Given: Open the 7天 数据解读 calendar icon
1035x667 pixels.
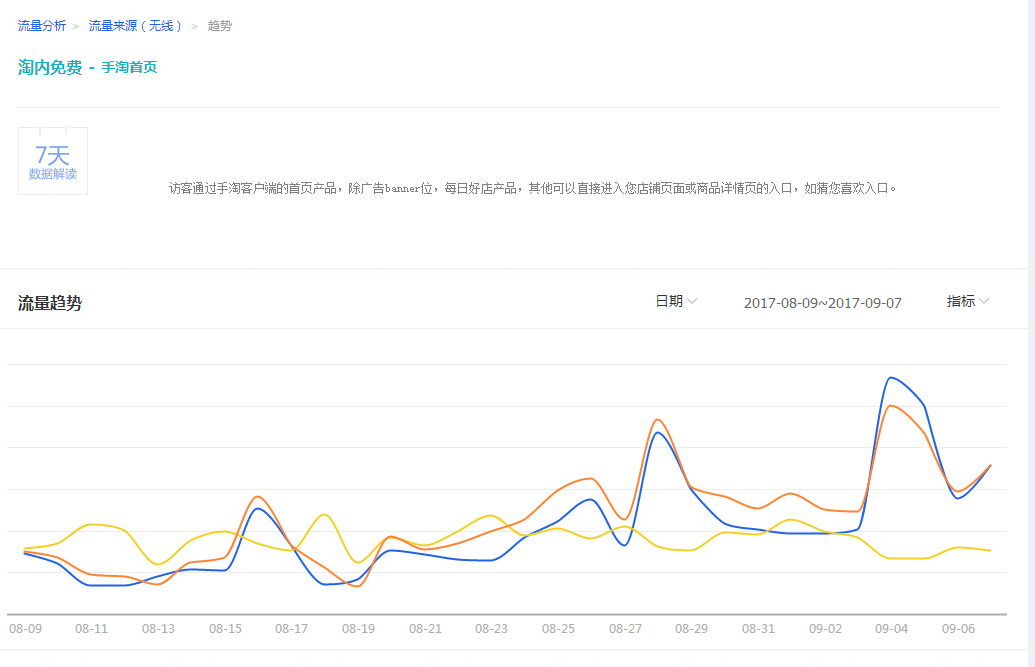Looking at the screenshot, I should coord(53,160).
